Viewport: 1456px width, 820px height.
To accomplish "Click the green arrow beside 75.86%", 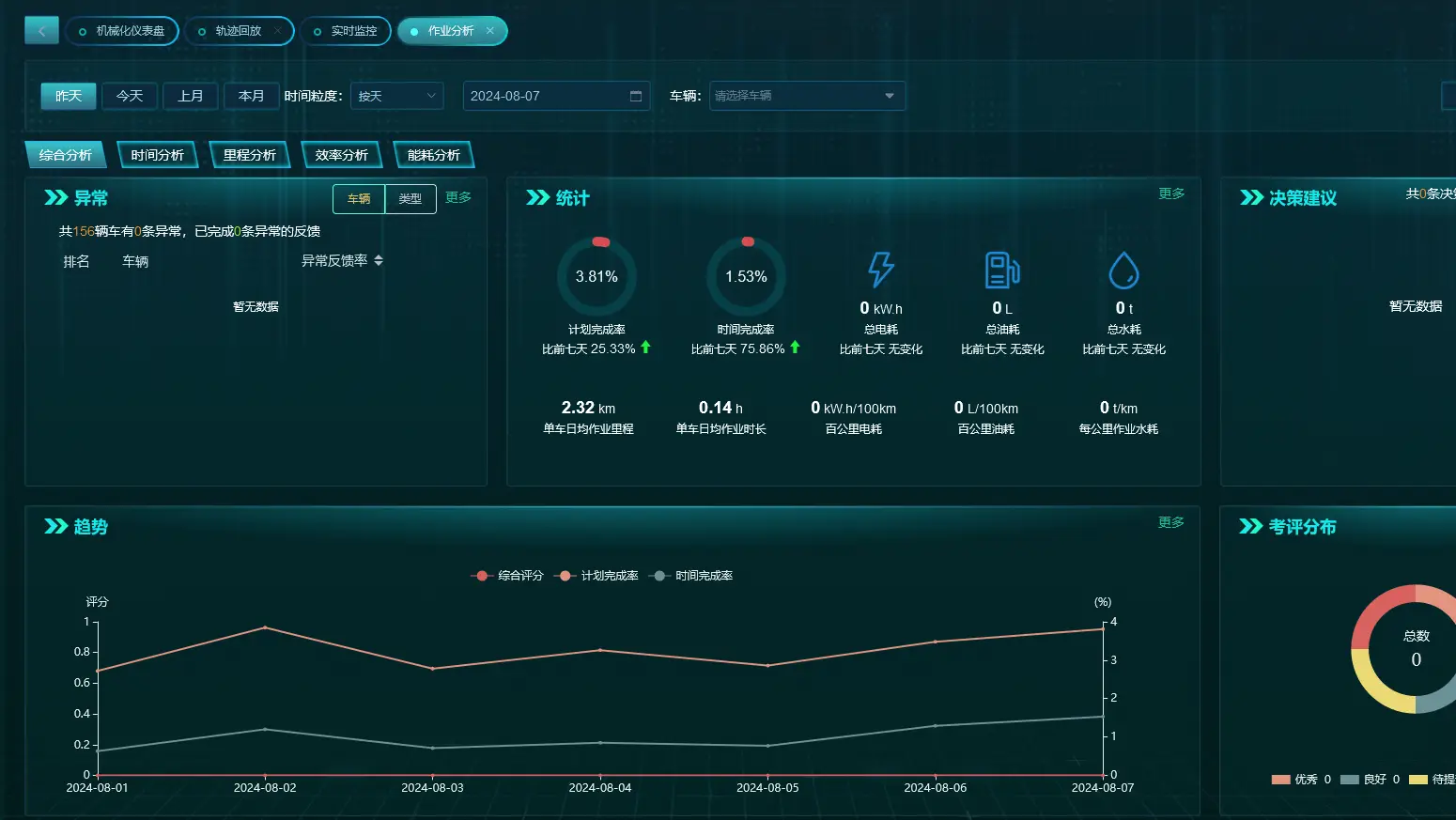I will pos(795,348).
